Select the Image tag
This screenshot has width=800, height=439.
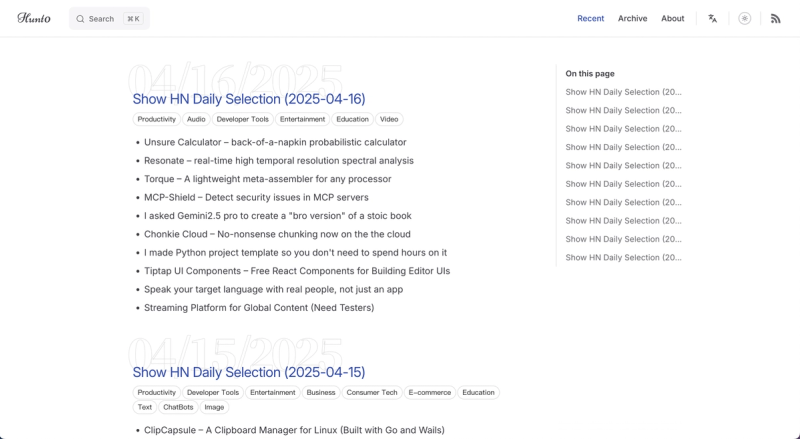tap(214, 407)
